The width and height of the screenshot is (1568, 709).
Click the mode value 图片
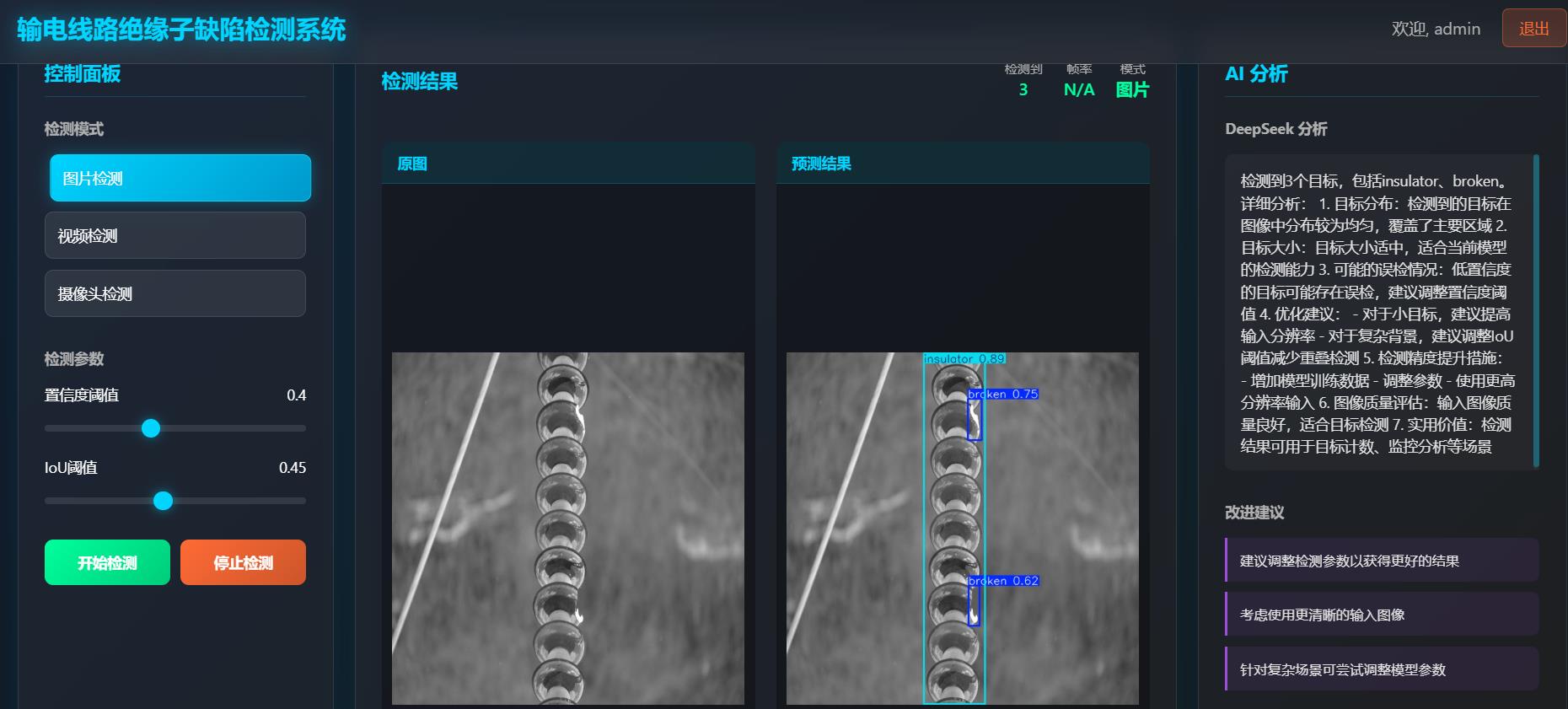(x=1132, y=89)
